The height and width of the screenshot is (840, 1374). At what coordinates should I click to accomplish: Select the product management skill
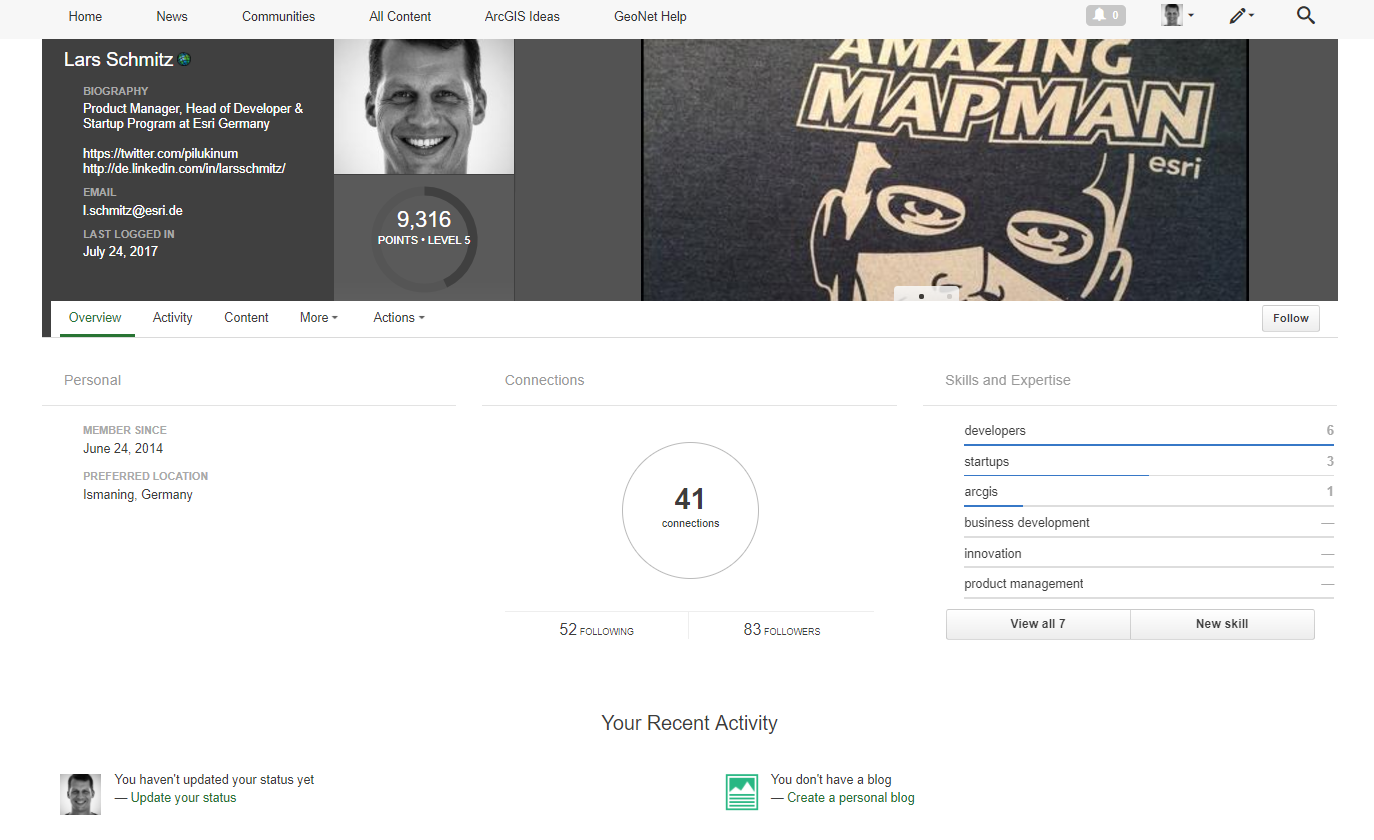tap(1024, 584)
